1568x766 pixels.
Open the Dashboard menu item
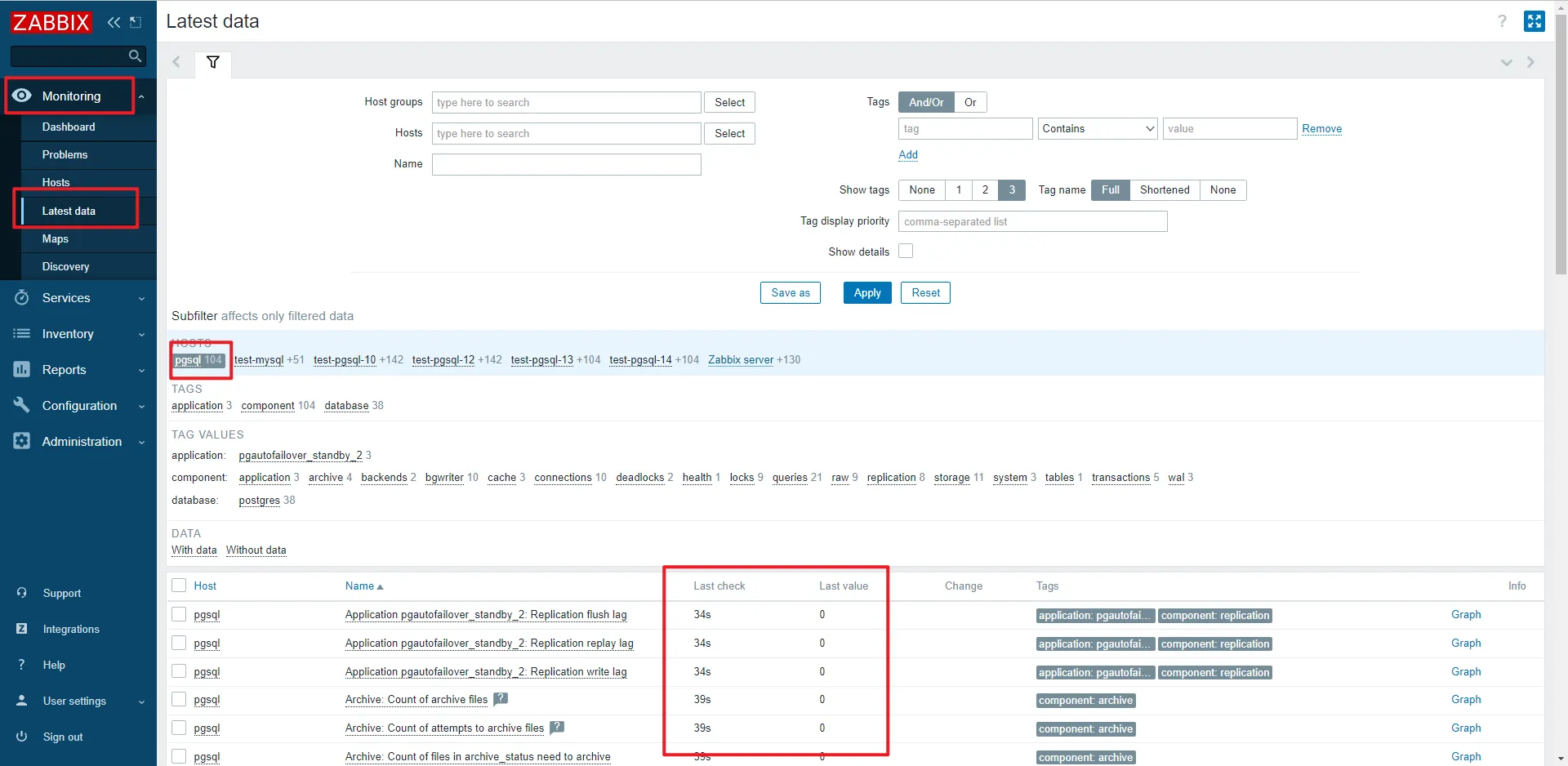69,127
